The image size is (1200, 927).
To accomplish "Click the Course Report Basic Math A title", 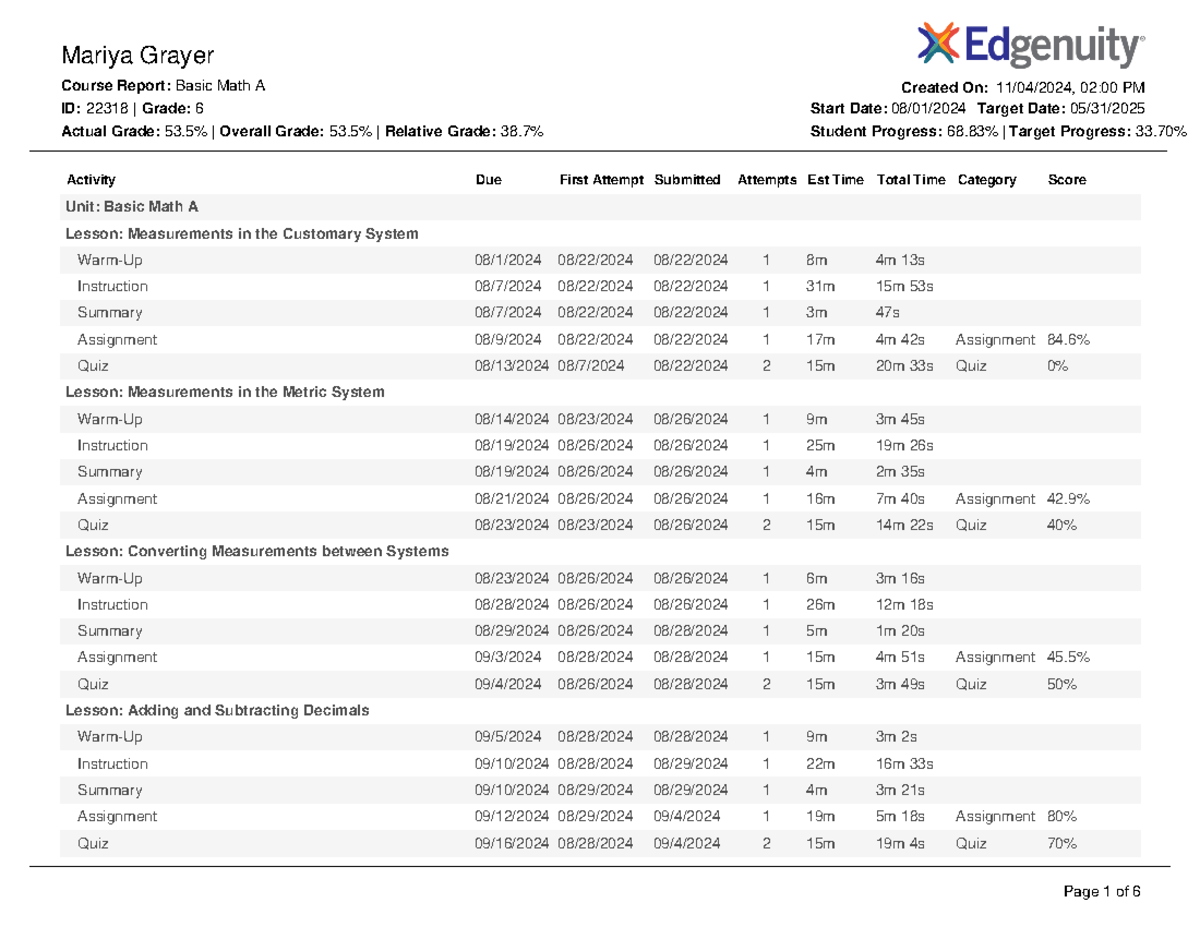I will click(163, 85).
